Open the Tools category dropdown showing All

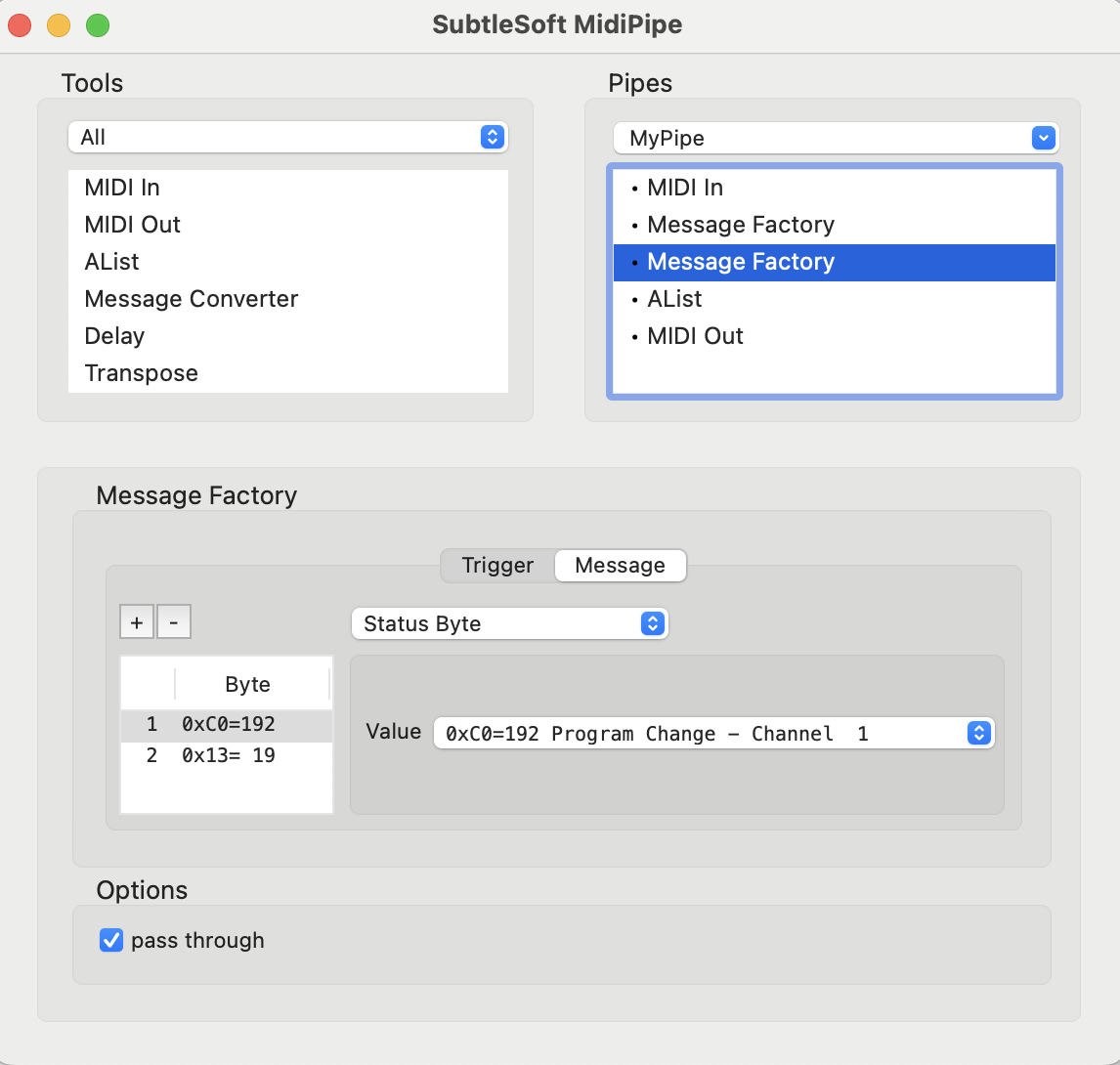coord(287,137)
